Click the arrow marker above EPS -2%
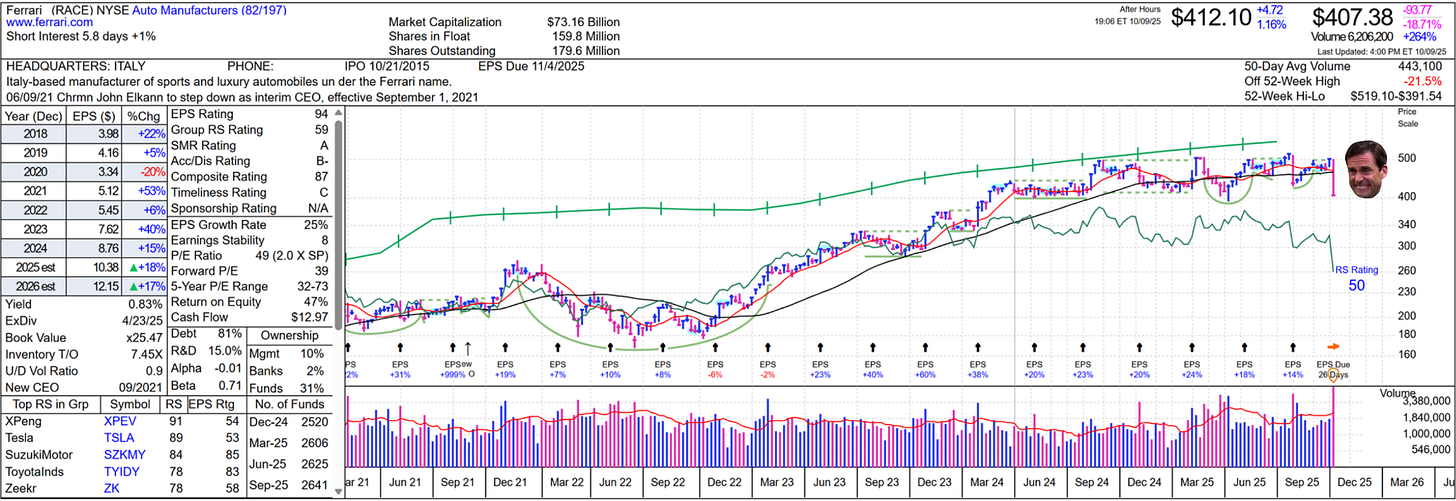The image size is (1456, 501). [x=767, y=346]
